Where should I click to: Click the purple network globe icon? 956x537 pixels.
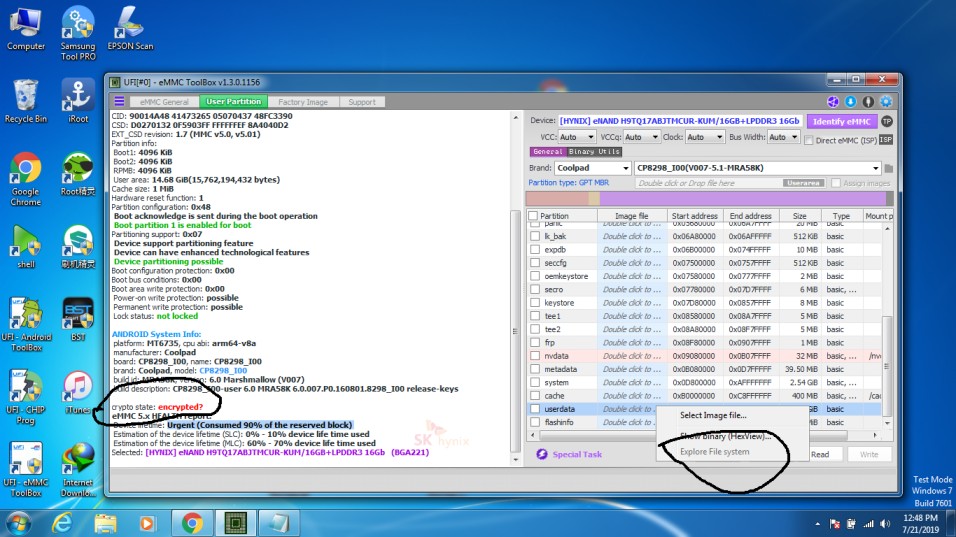coord(832,102)
